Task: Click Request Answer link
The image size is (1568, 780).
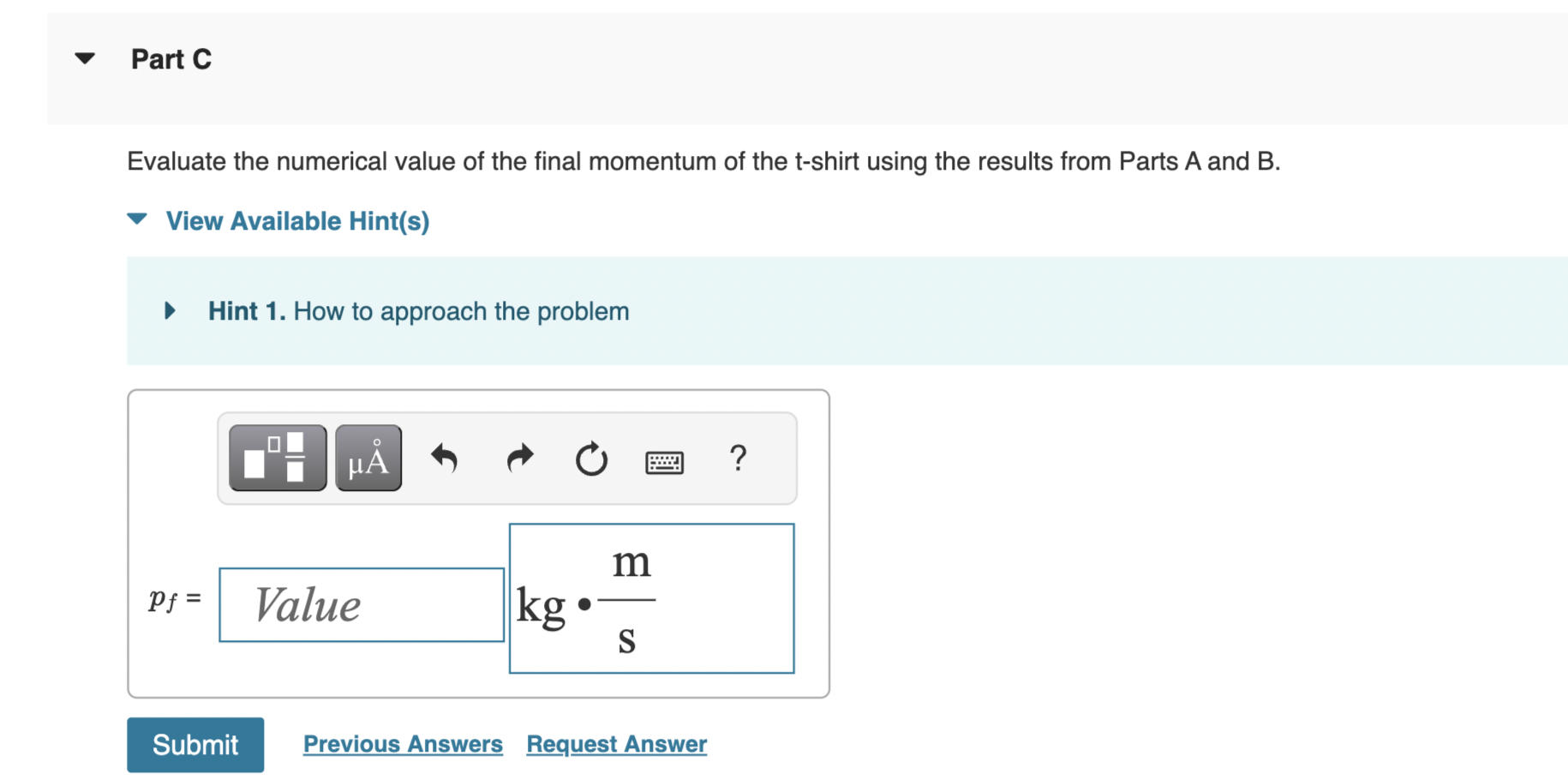Action: coord(617,744)
